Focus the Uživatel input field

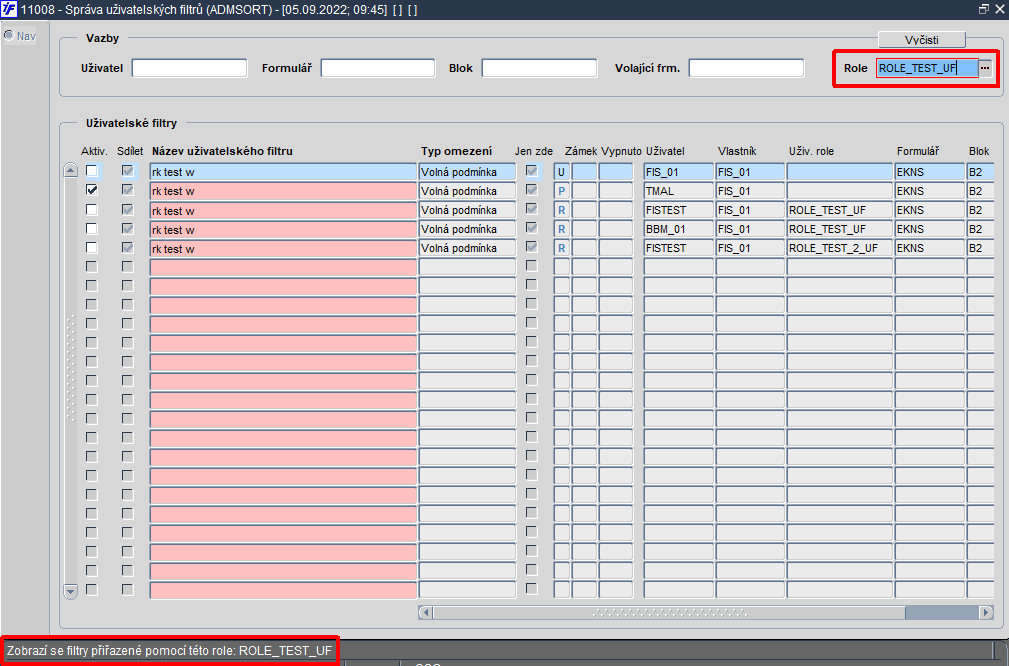pos(189,68)
